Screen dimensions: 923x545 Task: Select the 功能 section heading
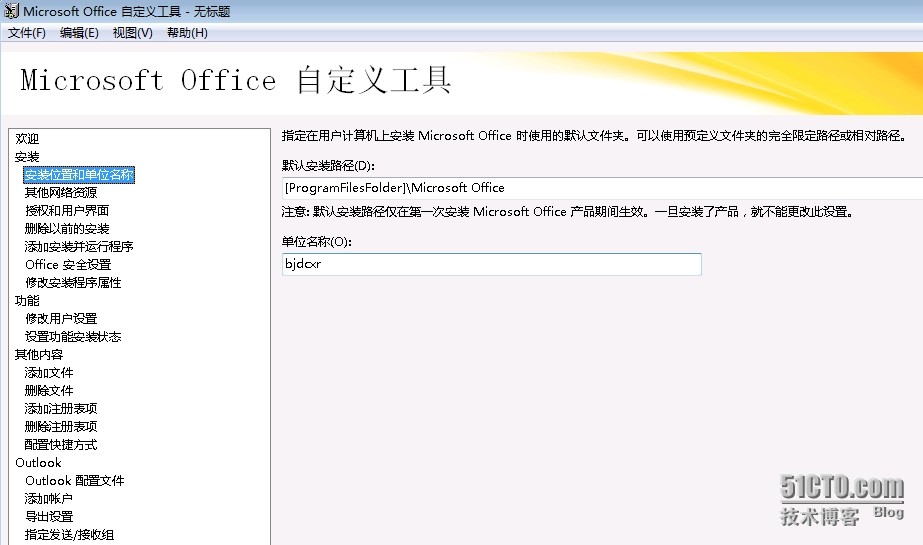click(27, 301)
